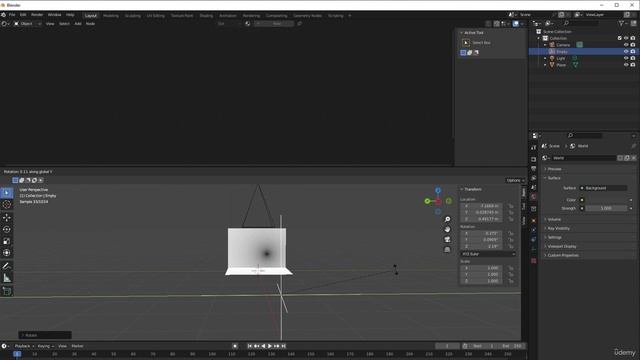
Task: Toggle Collection visibility eye in outliner
Action: pyautogui.click(x=626, y=38)
